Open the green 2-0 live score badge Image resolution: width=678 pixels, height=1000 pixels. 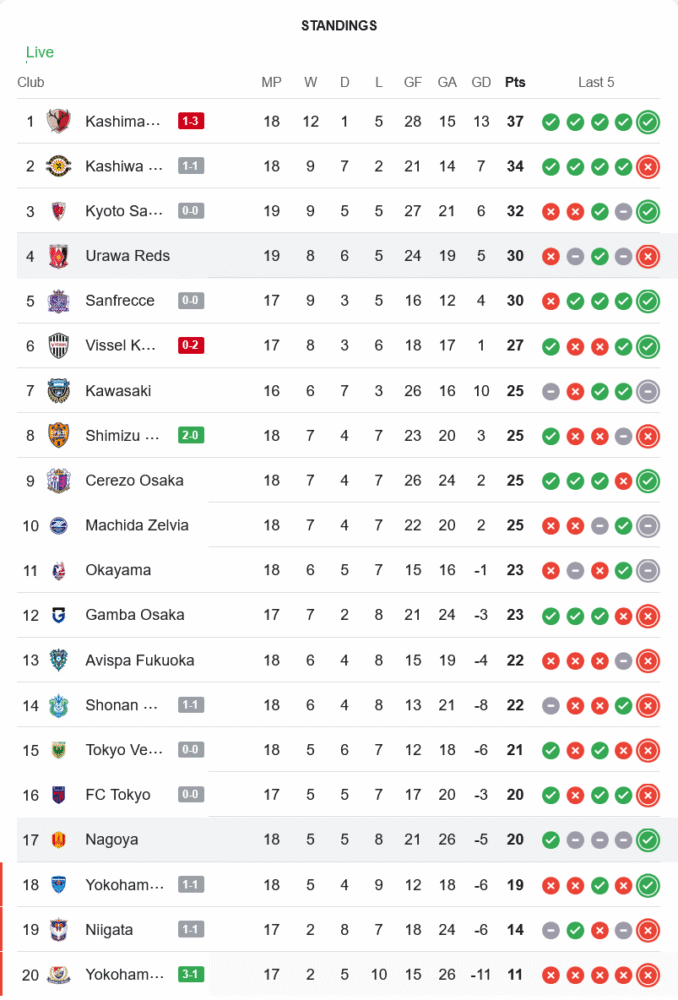(191, 436)
